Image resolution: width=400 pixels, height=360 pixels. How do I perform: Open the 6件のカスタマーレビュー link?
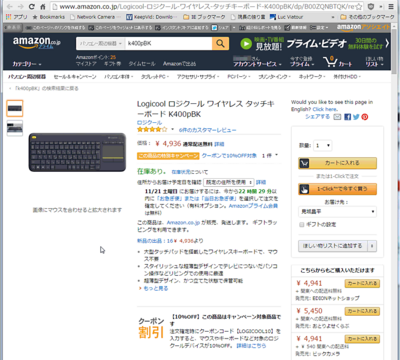207,130
